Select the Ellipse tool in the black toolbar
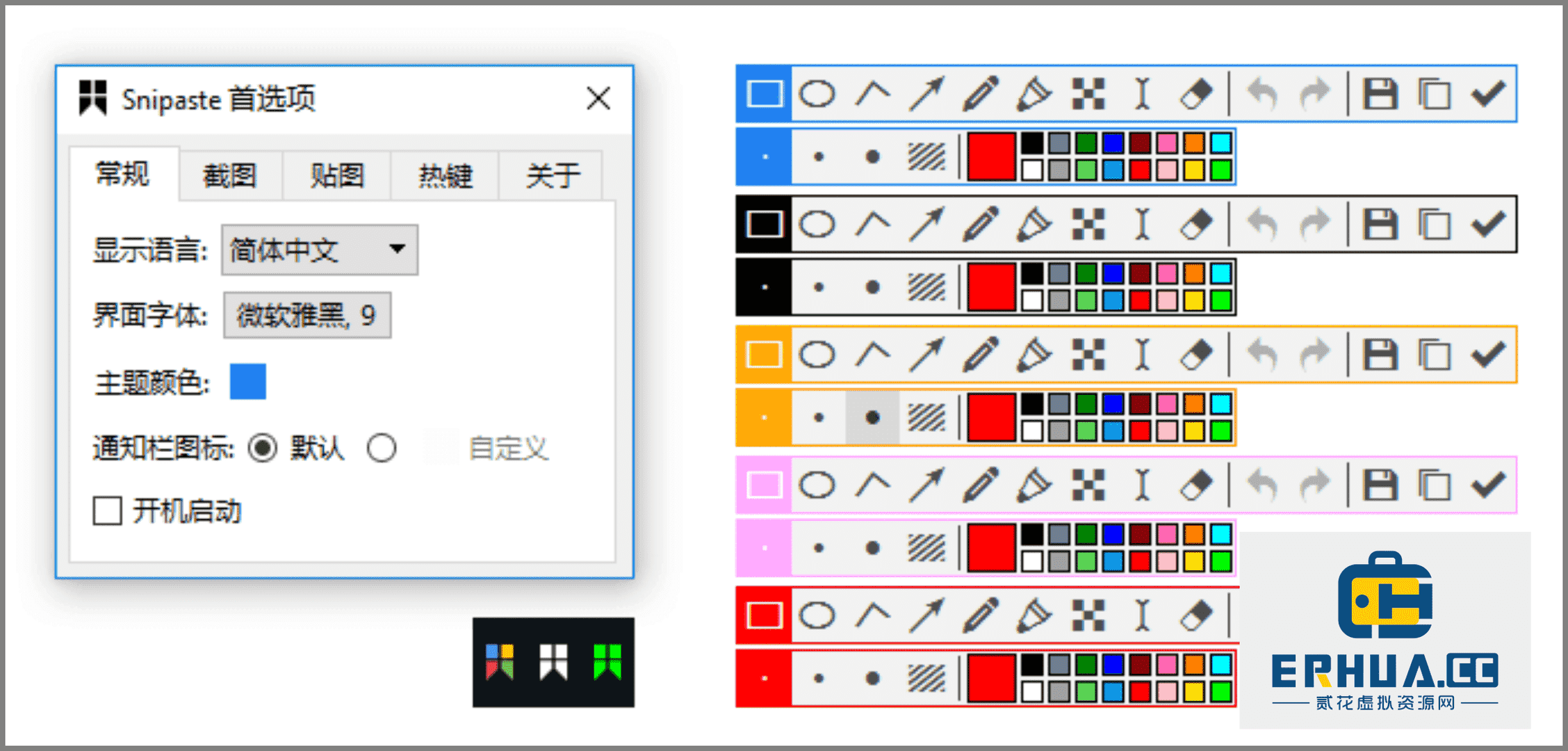 [817, 224]
